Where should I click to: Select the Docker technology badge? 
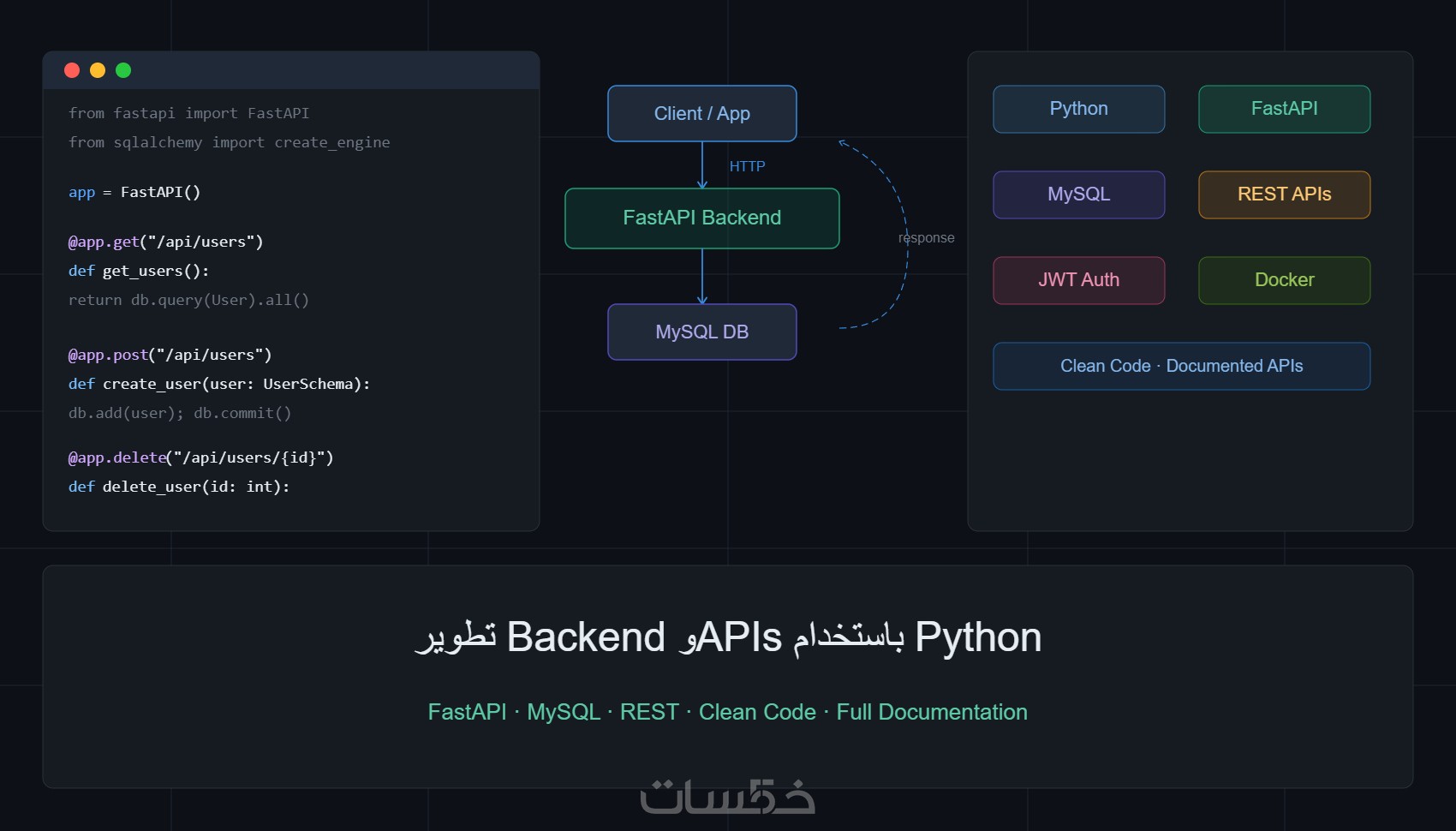pos(1284,280)
